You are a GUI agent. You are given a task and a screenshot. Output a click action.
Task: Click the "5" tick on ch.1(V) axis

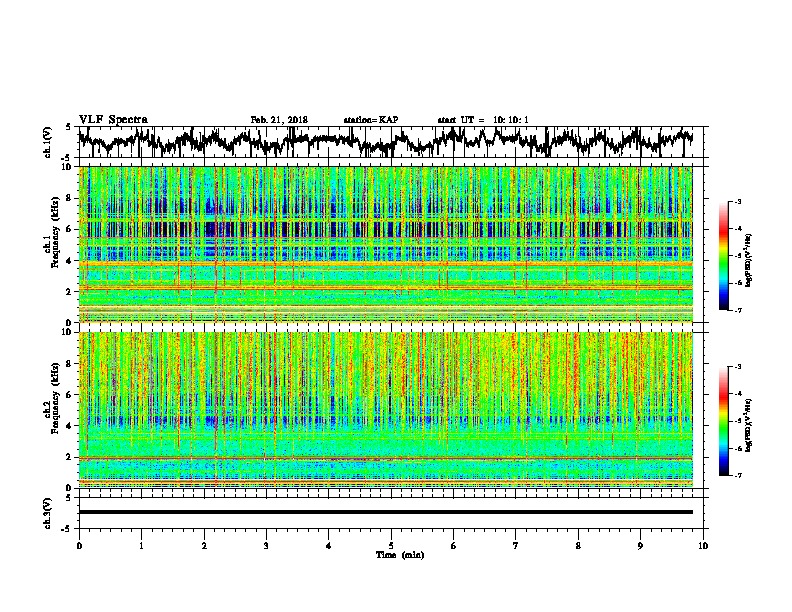[x=68, y=127]
